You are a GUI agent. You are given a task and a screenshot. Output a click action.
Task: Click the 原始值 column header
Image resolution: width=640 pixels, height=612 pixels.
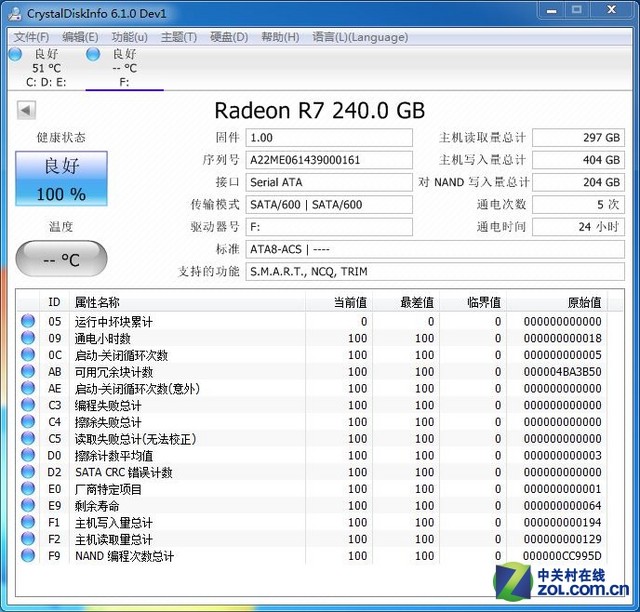point(556,302)
